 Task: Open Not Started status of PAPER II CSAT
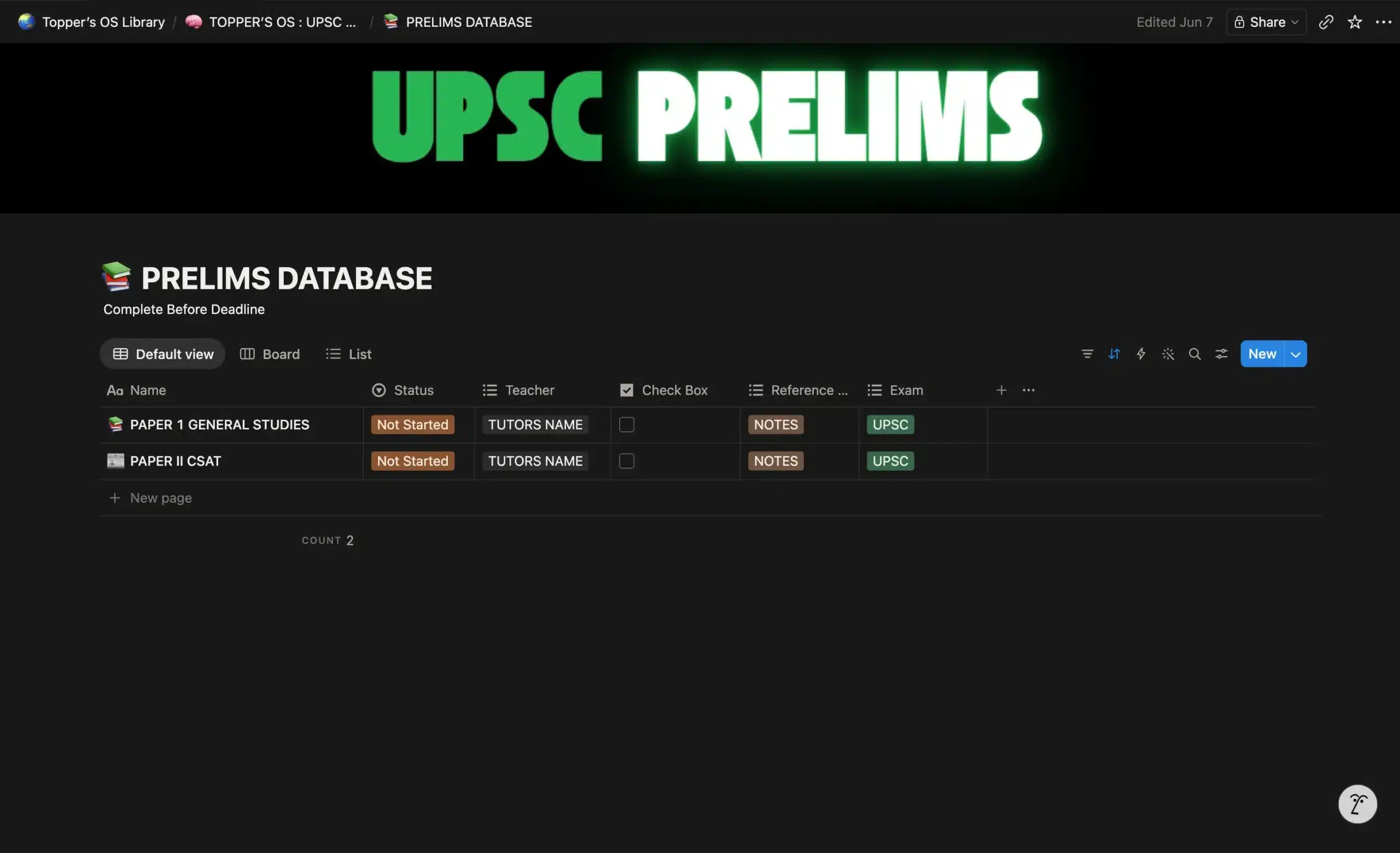(x=412, y=461)
